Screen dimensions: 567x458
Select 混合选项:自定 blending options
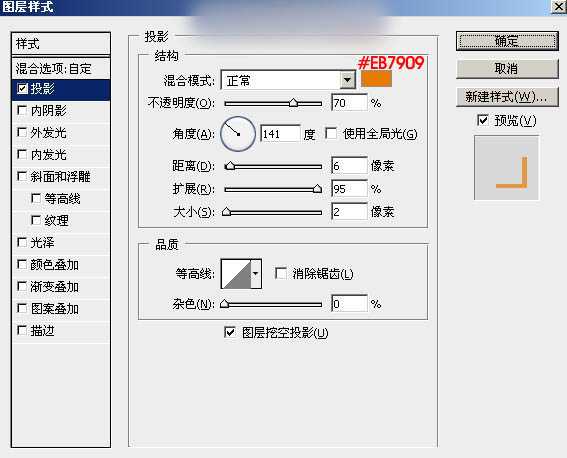(61, 68)
